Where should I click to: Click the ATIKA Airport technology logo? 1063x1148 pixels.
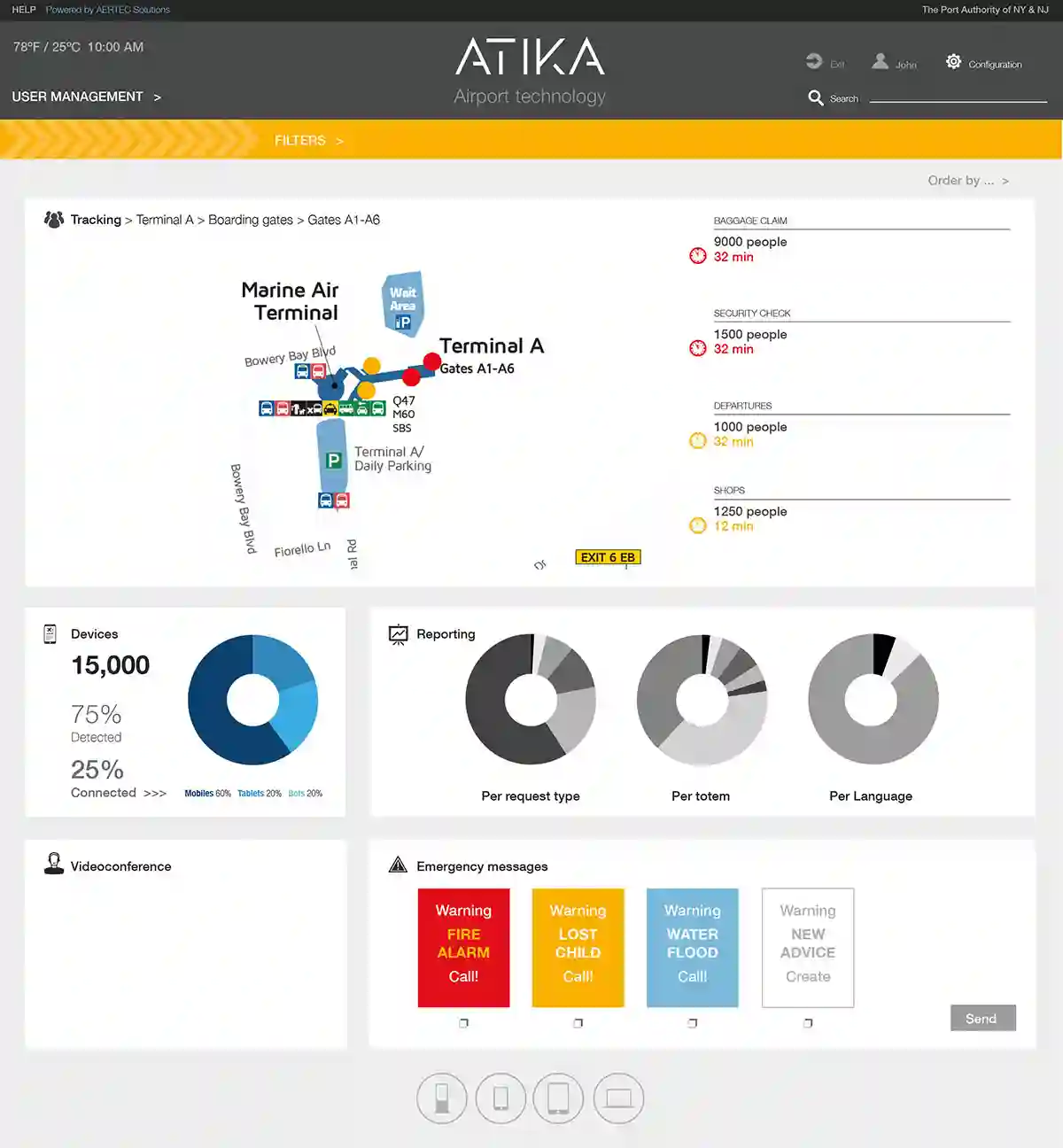point(530,71)
